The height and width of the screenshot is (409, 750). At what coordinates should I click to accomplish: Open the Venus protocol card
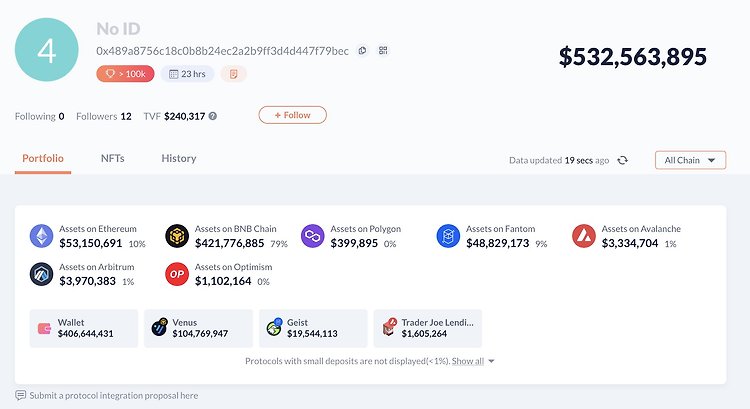(199, 328)
